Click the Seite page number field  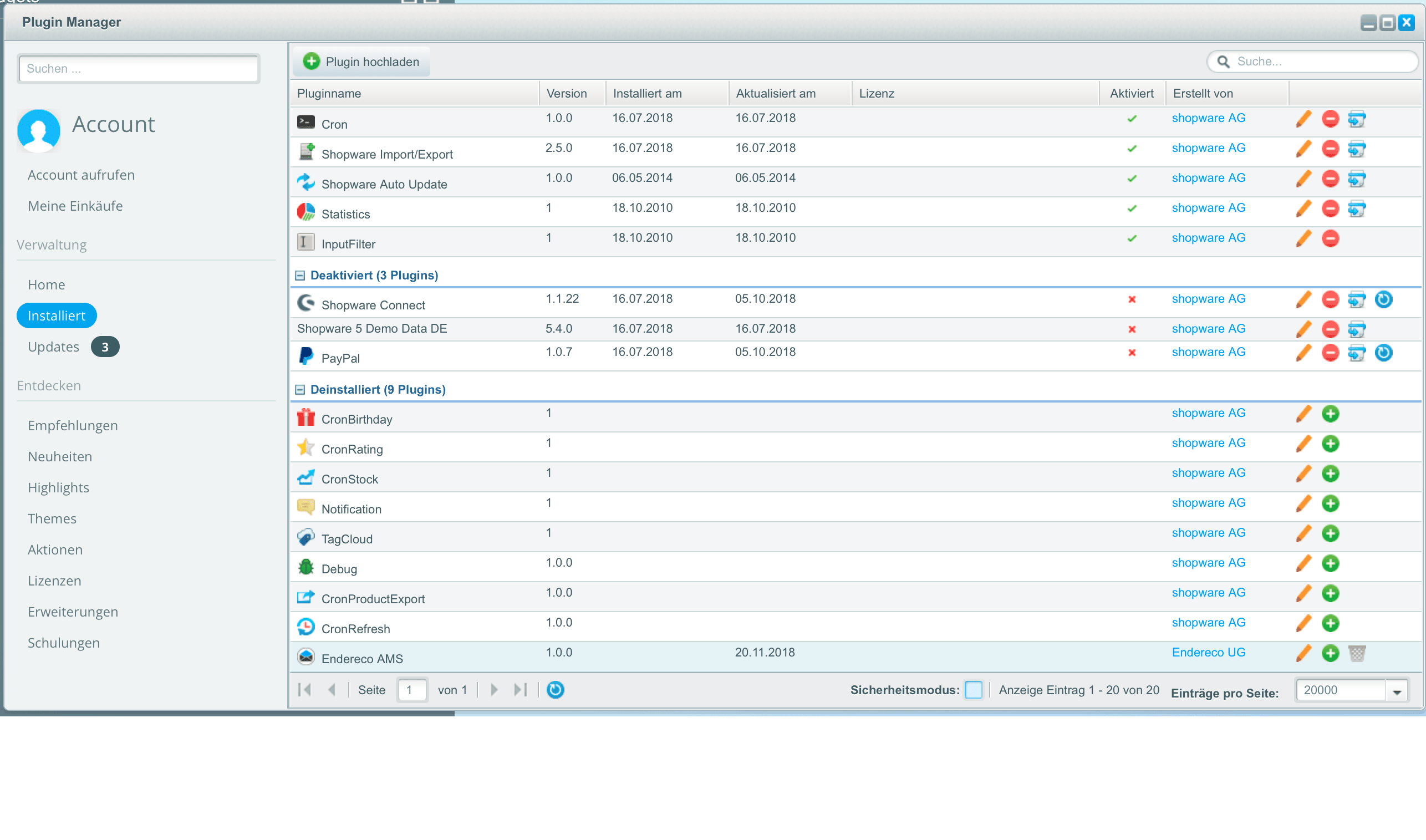pos(411,690)
